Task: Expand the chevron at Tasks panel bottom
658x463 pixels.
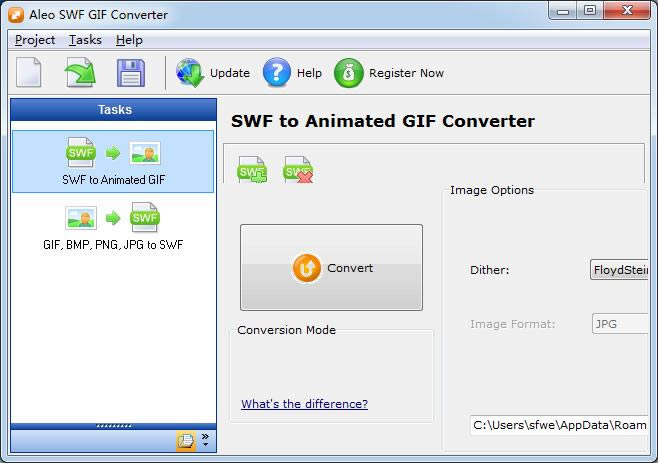Action: pos(205,439)
